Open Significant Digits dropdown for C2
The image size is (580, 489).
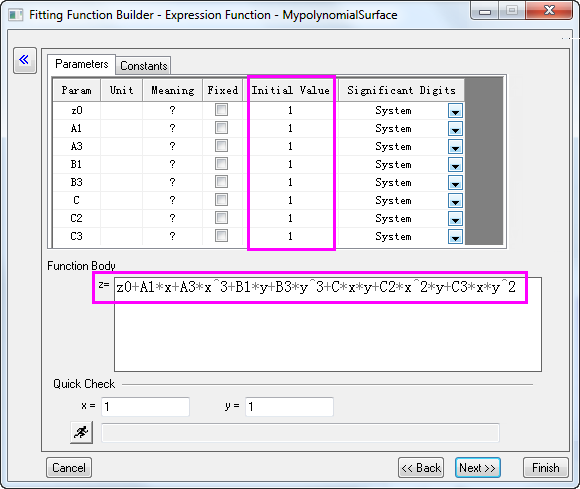point(455,219)
